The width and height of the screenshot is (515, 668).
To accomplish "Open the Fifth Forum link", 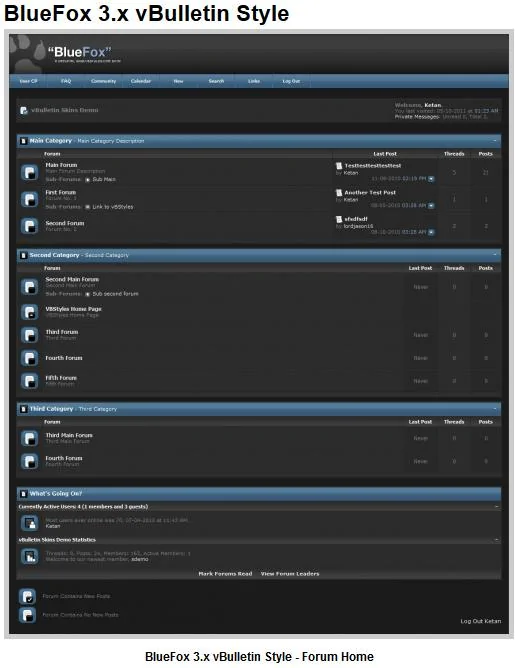I will click(x=61, y=378).
